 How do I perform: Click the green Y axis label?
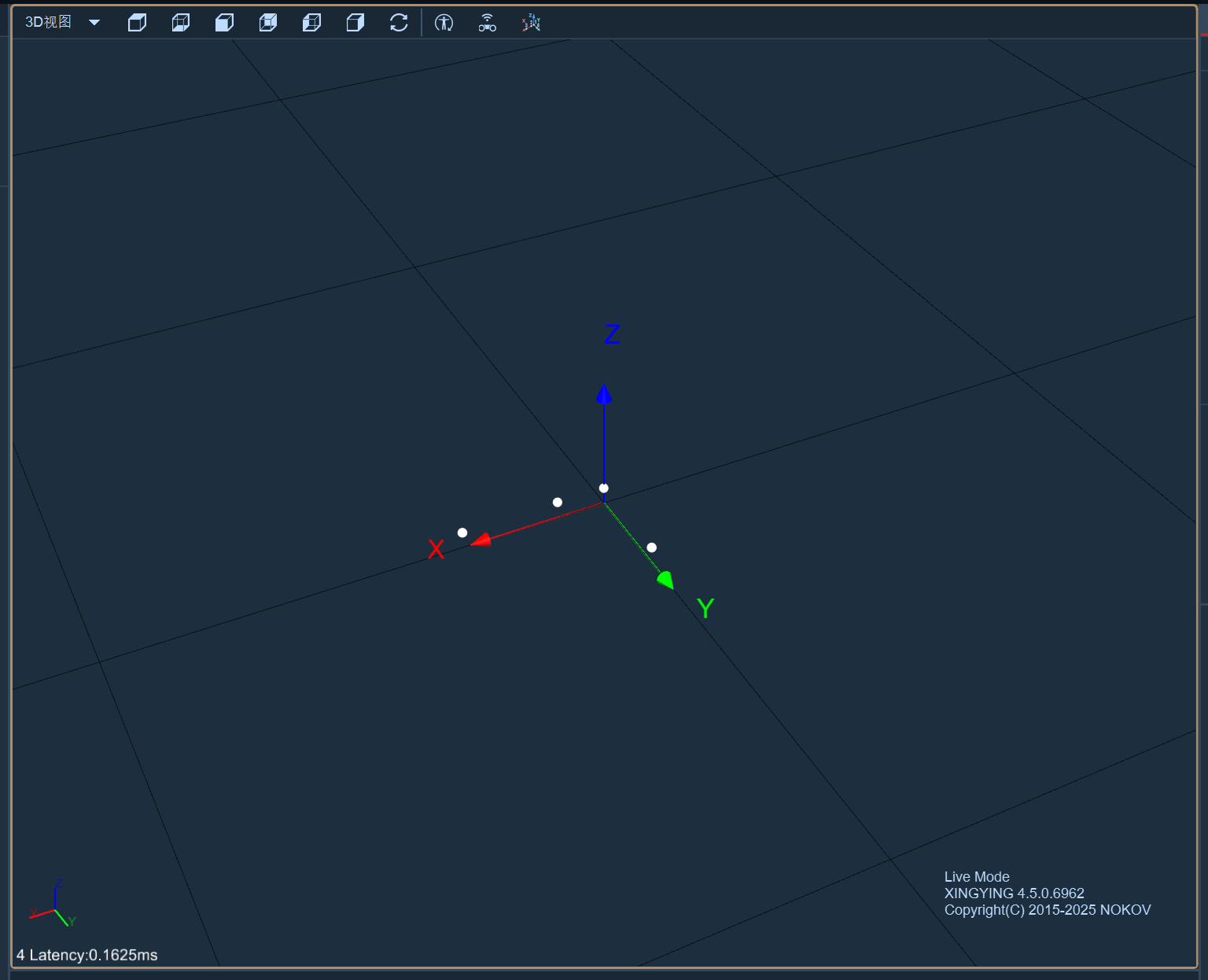(705, 608)
